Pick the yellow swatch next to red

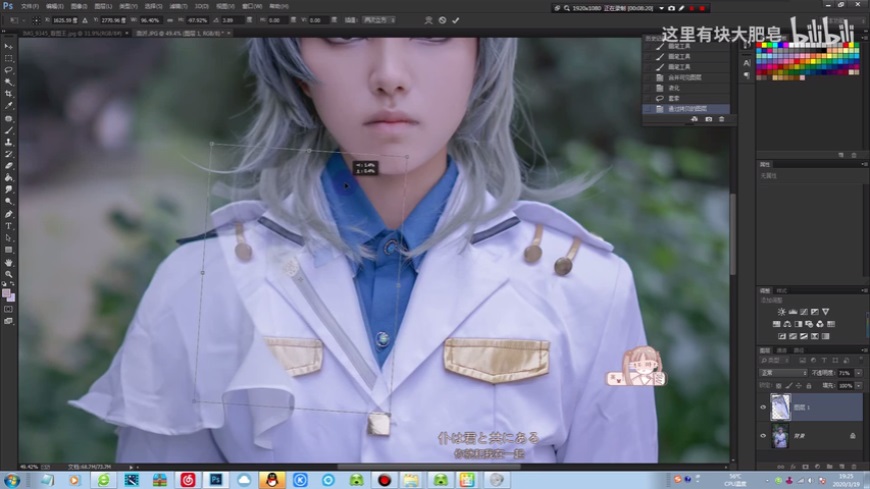tap(766, 46)
